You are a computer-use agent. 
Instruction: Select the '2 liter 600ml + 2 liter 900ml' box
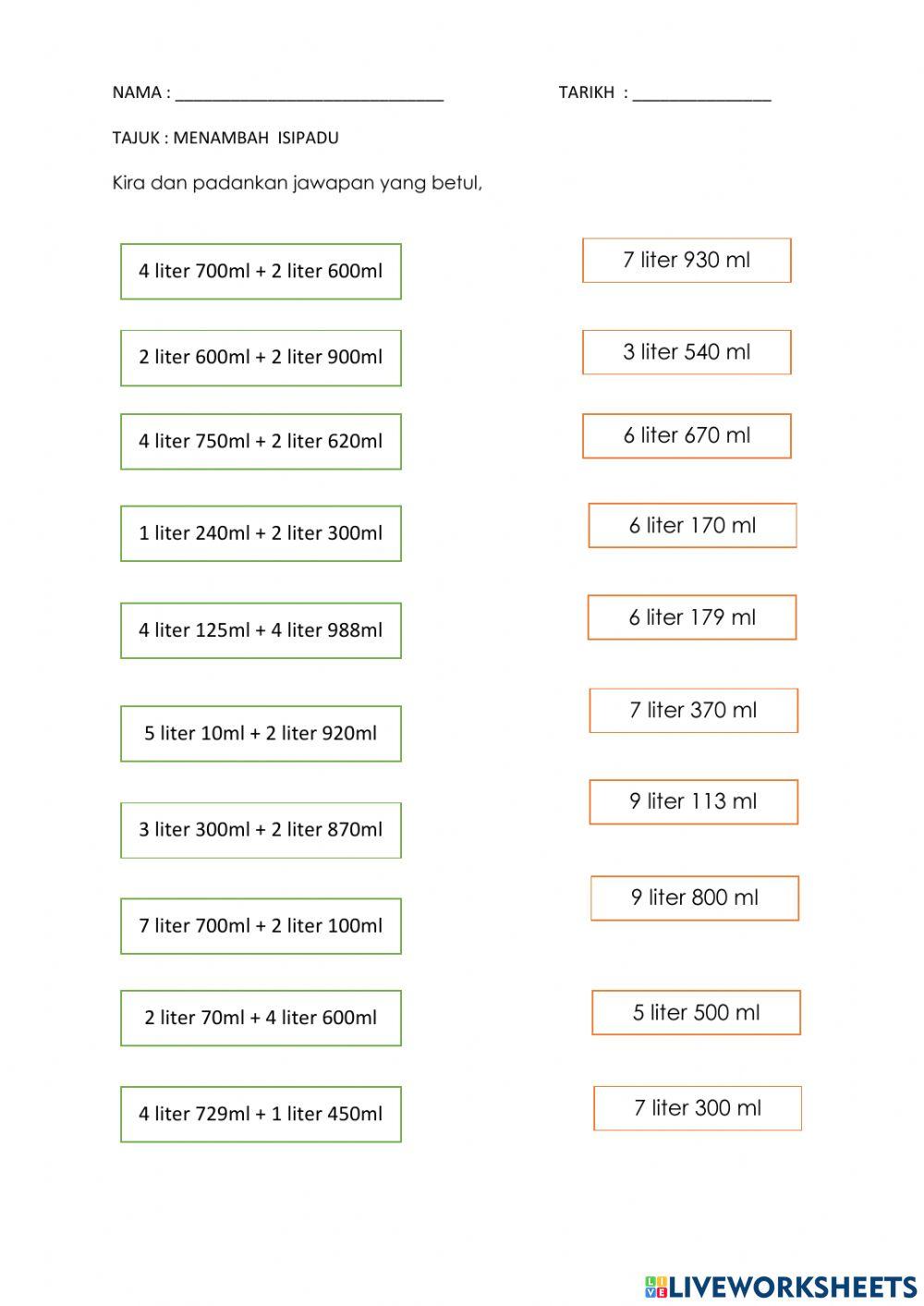click(x=261, y=358)
